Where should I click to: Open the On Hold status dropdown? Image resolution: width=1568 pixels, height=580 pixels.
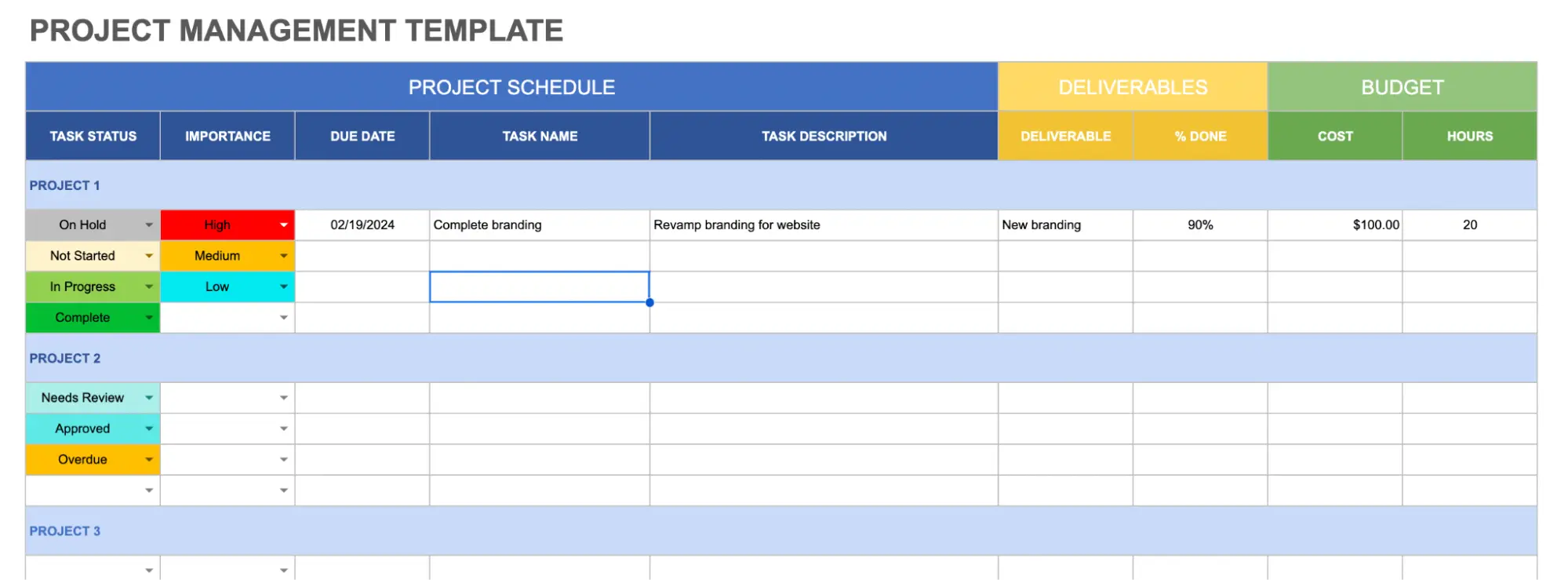(149, 224)
